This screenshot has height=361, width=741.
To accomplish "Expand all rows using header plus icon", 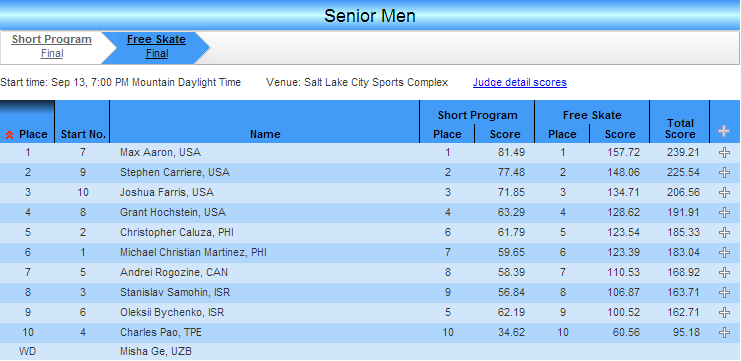I will 724,131.
